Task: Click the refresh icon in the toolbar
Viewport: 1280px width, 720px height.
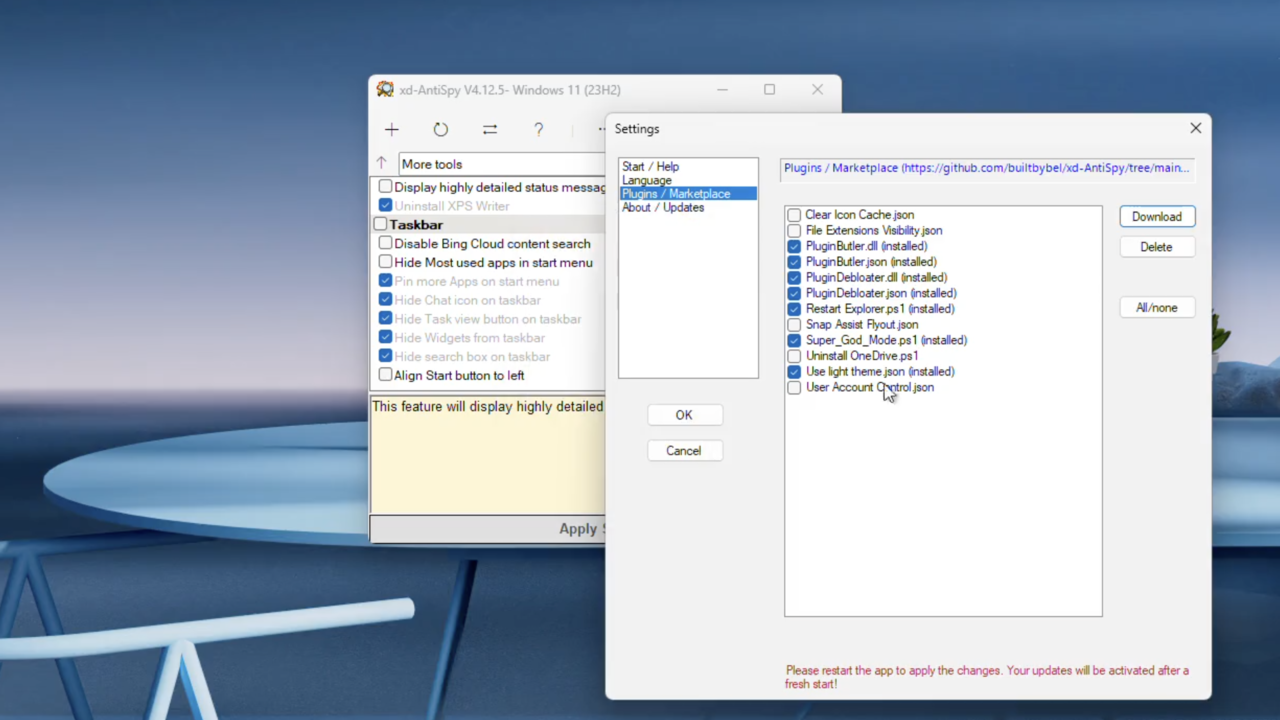Action: 440,129
